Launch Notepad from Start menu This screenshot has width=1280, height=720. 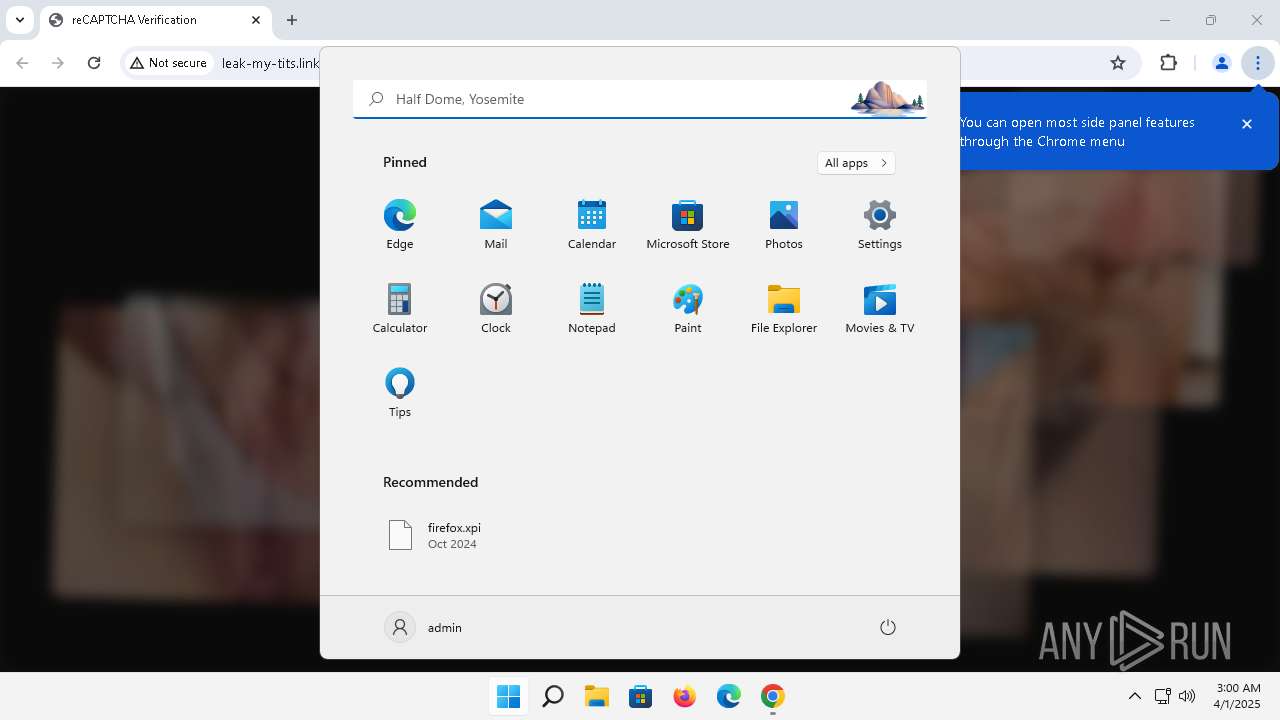point(592,309)
